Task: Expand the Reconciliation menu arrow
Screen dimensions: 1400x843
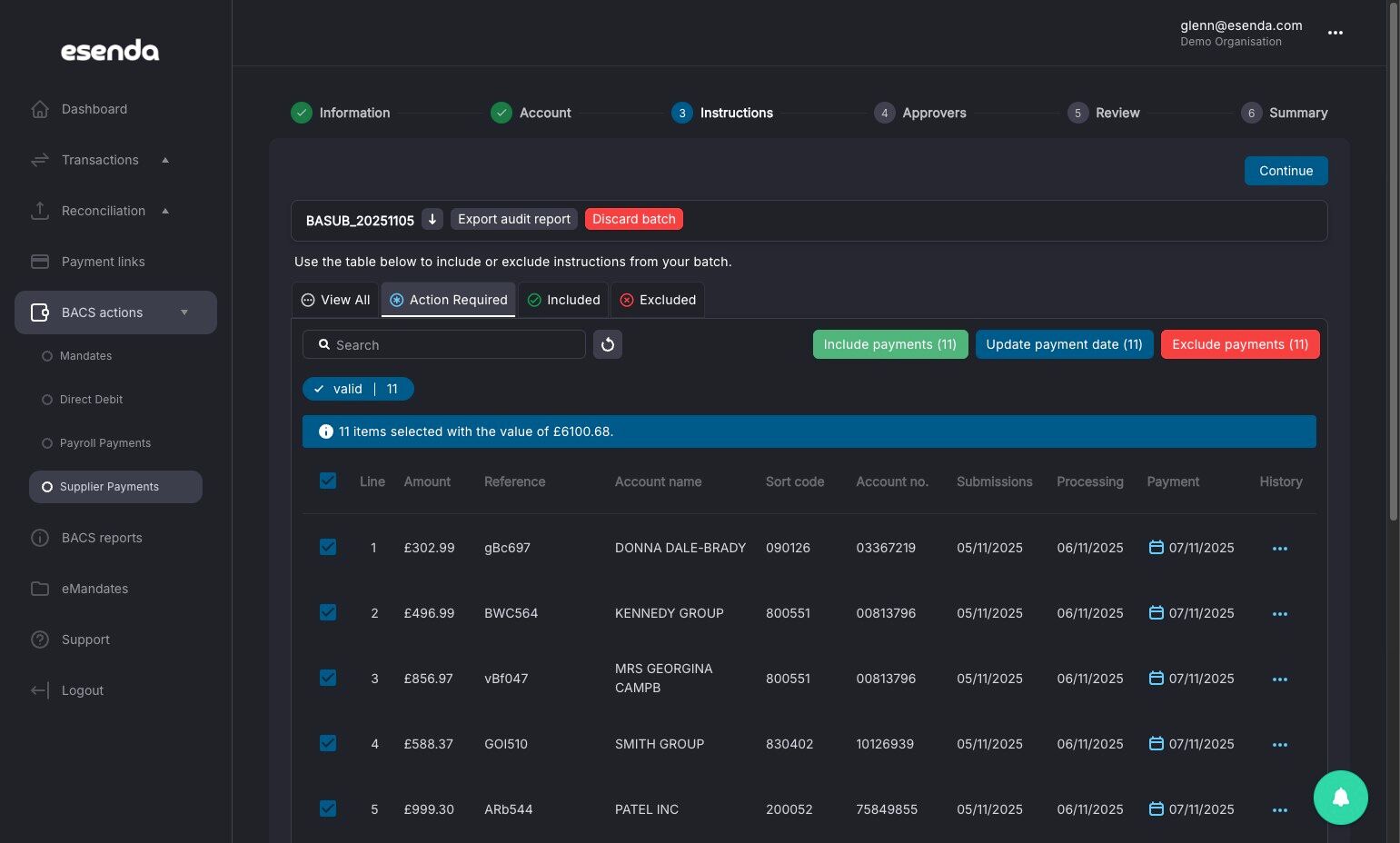Action: pyautogui.click(x=165, y=211)
